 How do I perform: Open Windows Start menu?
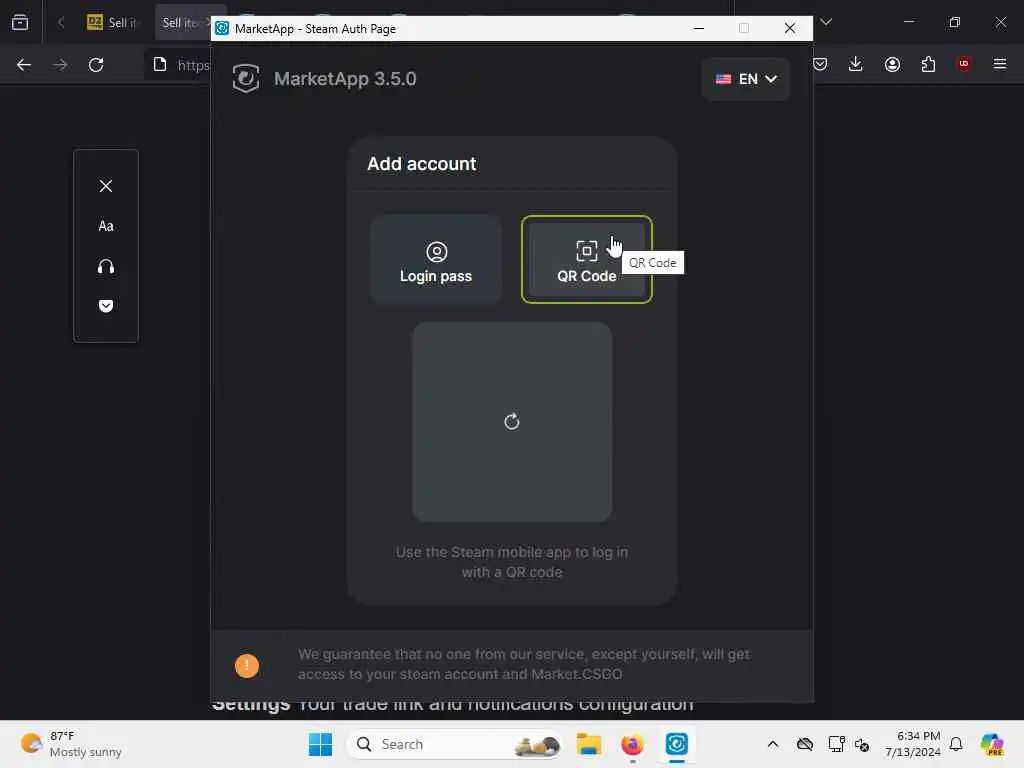click(320, 744)
